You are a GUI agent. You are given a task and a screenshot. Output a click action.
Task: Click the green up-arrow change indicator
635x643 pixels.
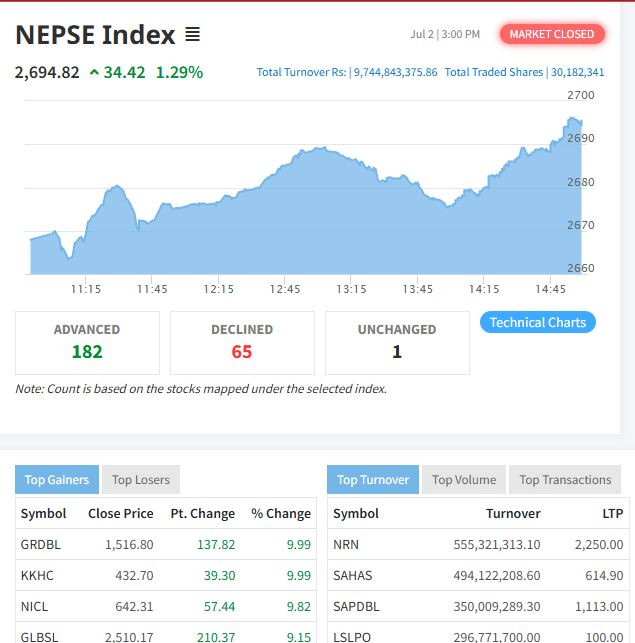tap(94, 72)
